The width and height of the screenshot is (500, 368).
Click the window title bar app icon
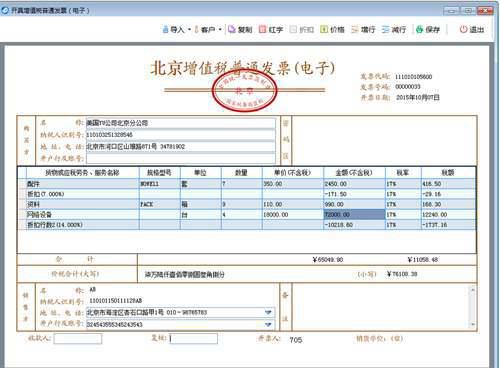[x=5, y=10]
